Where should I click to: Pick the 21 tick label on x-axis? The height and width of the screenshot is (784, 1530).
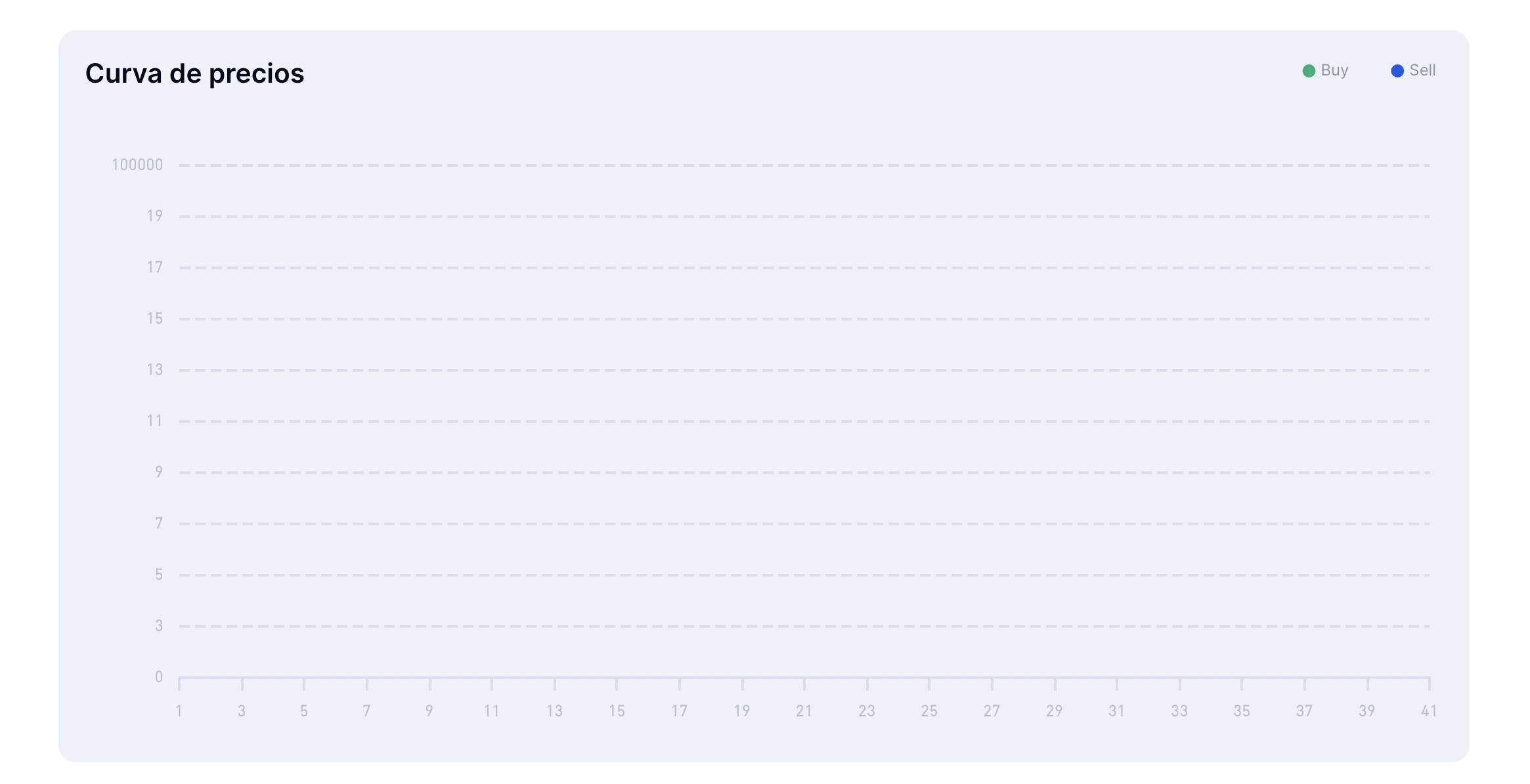pyautogui.click(x=804, y=711)
